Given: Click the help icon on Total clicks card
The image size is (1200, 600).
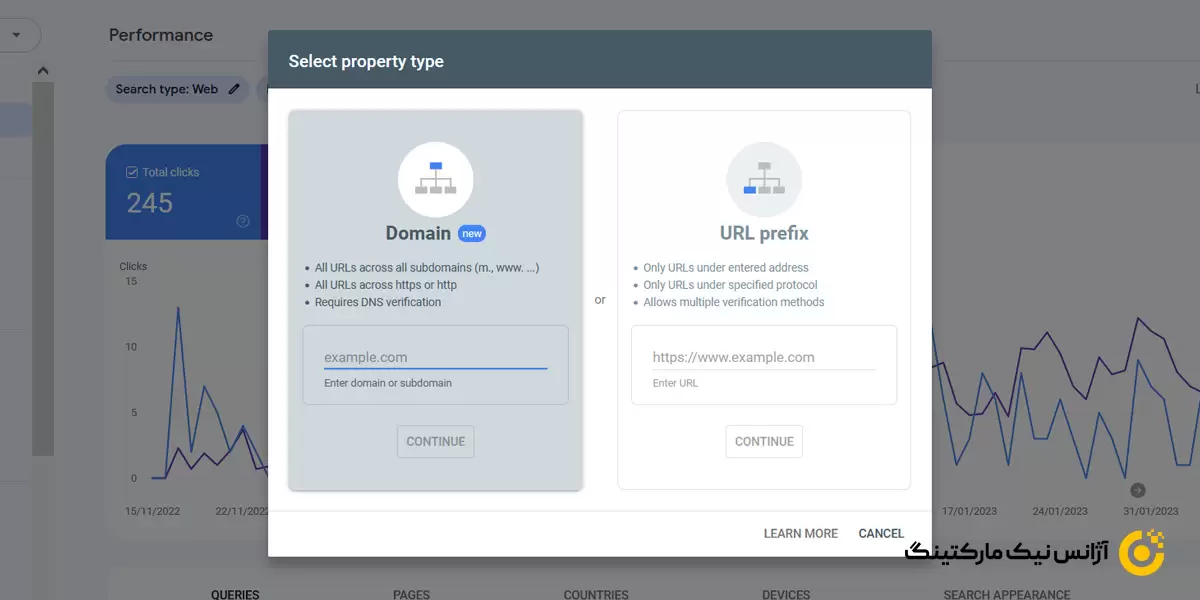Looking at the screenshot, I should point(242,221).
